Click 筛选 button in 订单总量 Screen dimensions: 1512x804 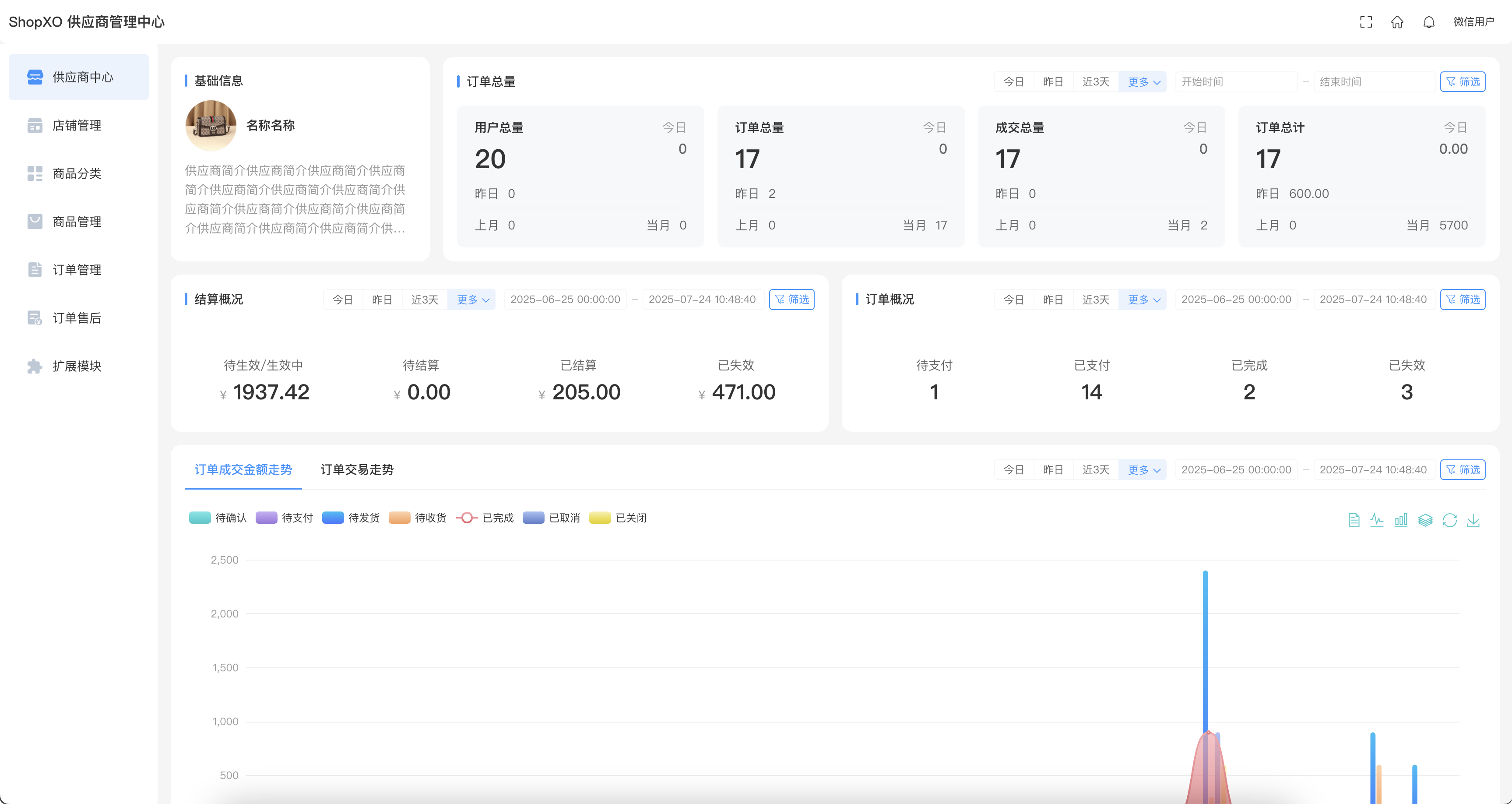tap(1463, 82)
